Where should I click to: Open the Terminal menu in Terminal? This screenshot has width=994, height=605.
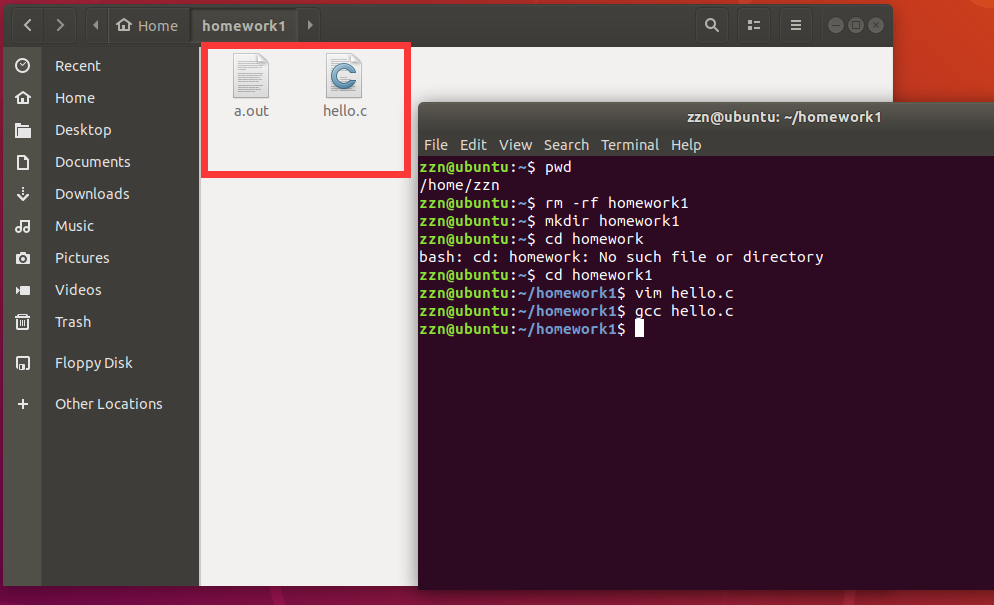point(630,145)
